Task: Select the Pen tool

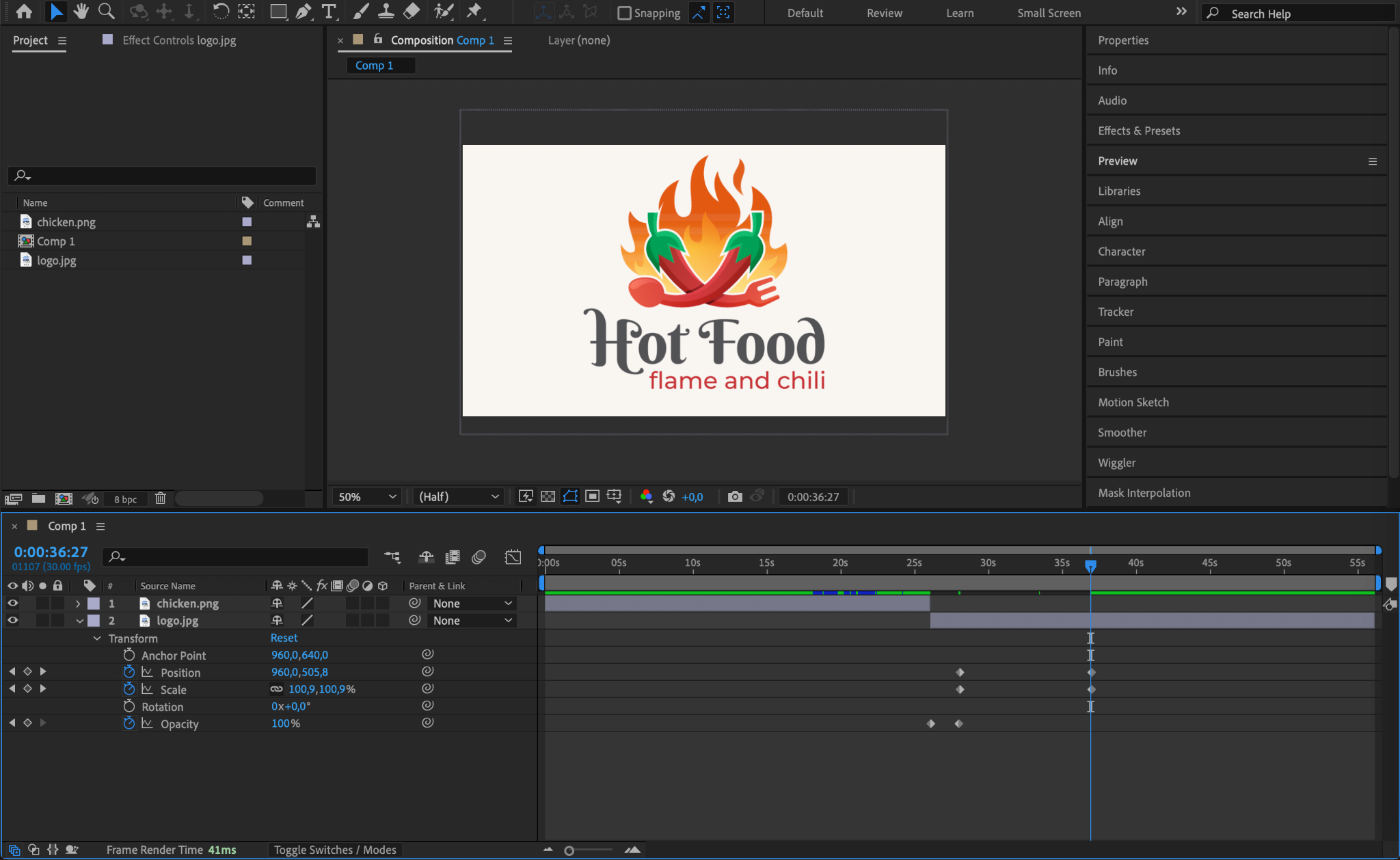Action: coord(304,12)
